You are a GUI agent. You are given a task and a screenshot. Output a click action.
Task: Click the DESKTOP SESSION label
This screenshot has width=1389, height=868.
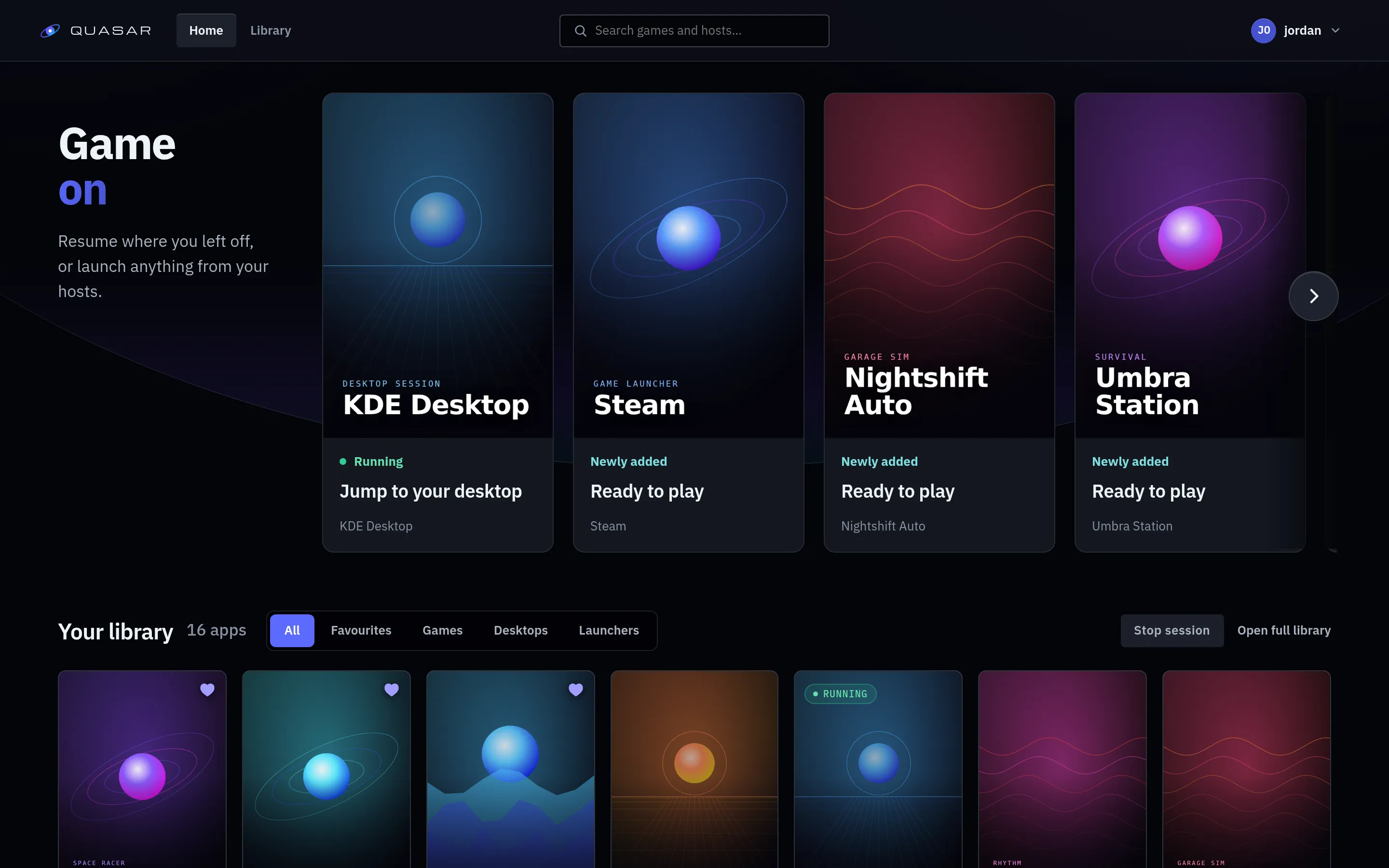pos(392,383)
